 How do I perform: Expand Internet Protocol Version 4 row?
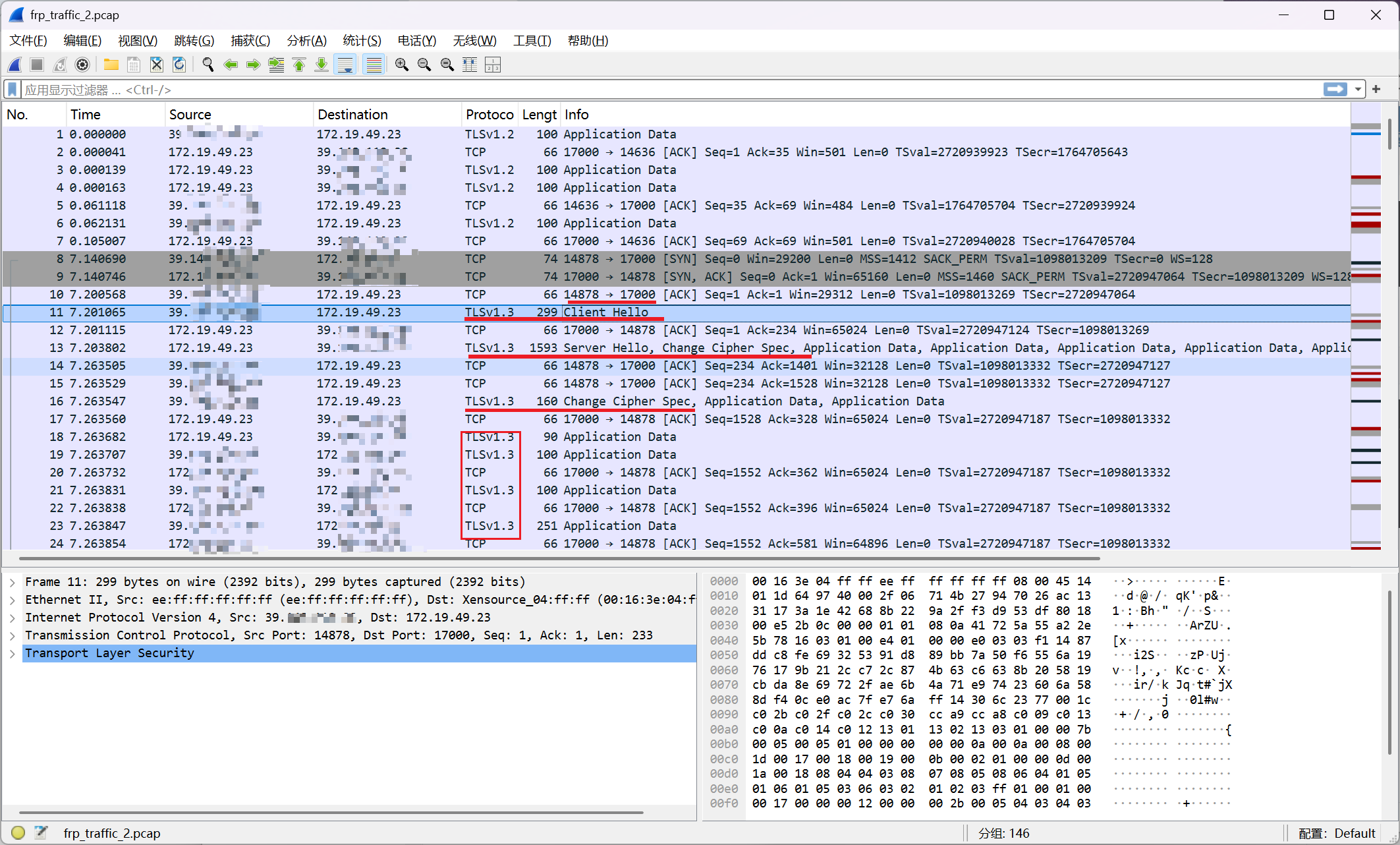[x=12, y=618]
